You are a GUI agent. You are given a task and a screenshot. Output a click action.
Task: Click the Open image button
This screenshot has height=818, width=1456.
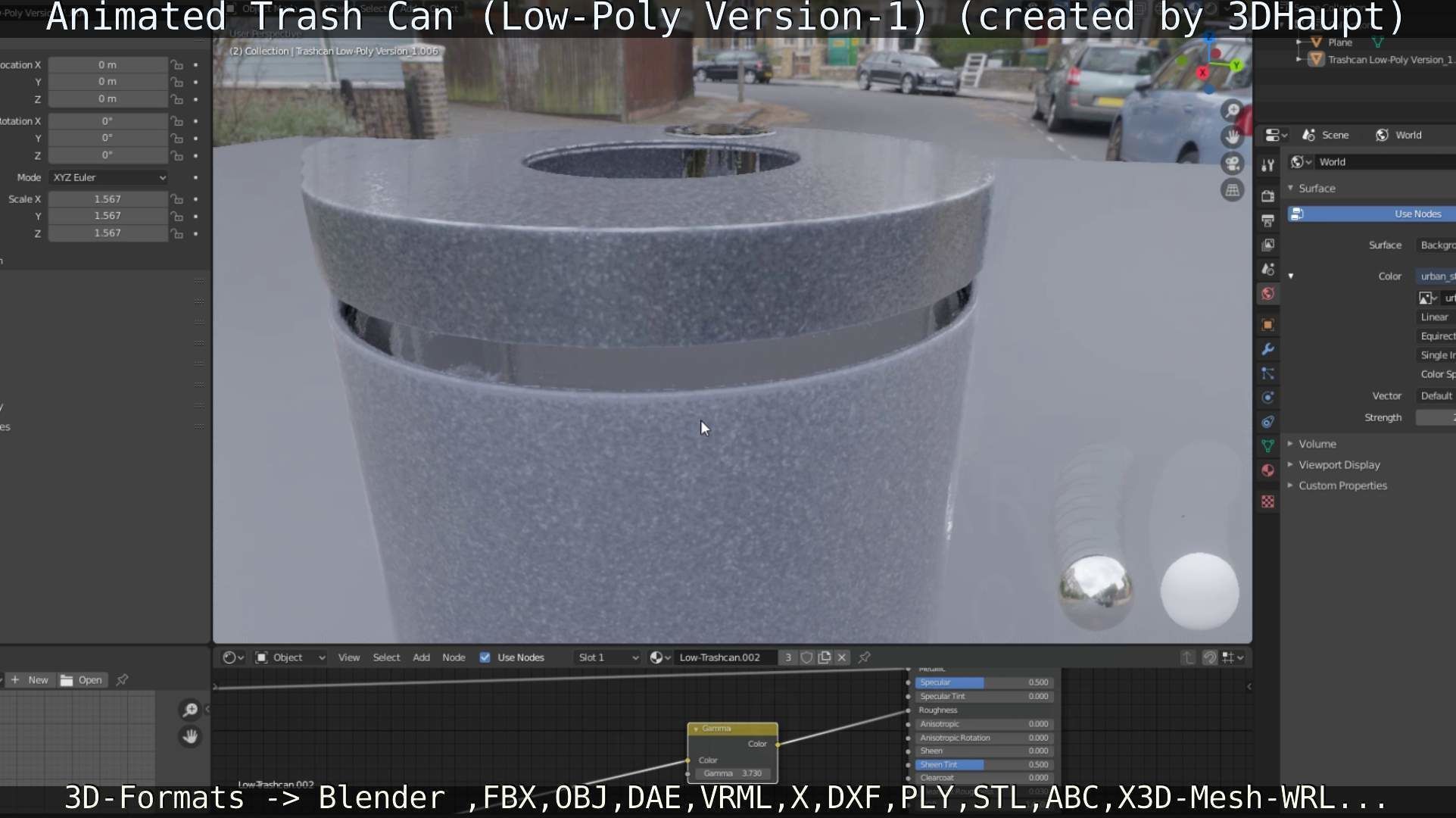pyautogui.click(x=82, y=680)
